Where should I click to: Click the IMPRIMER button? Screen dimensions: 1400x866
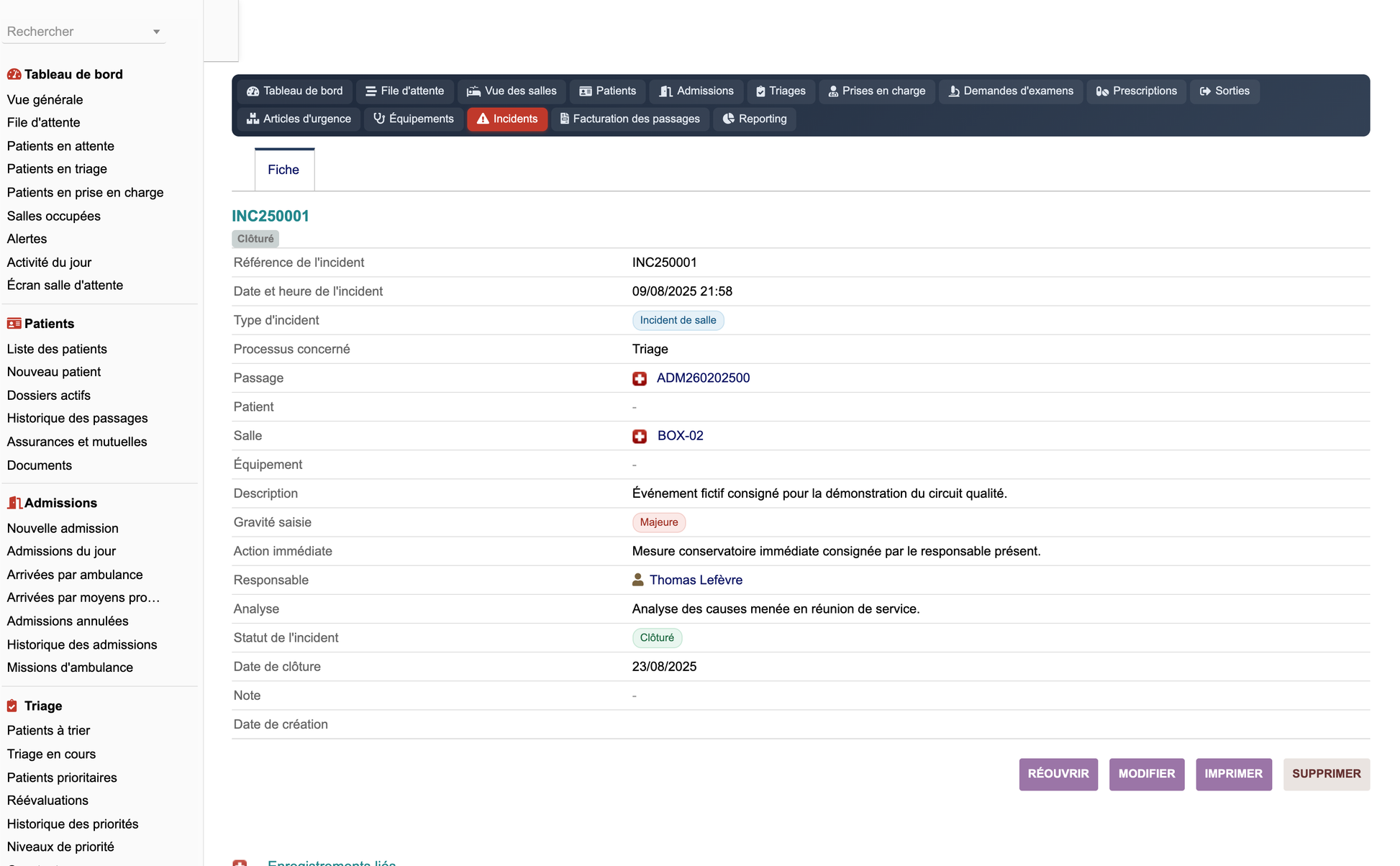coord(1234,774)
